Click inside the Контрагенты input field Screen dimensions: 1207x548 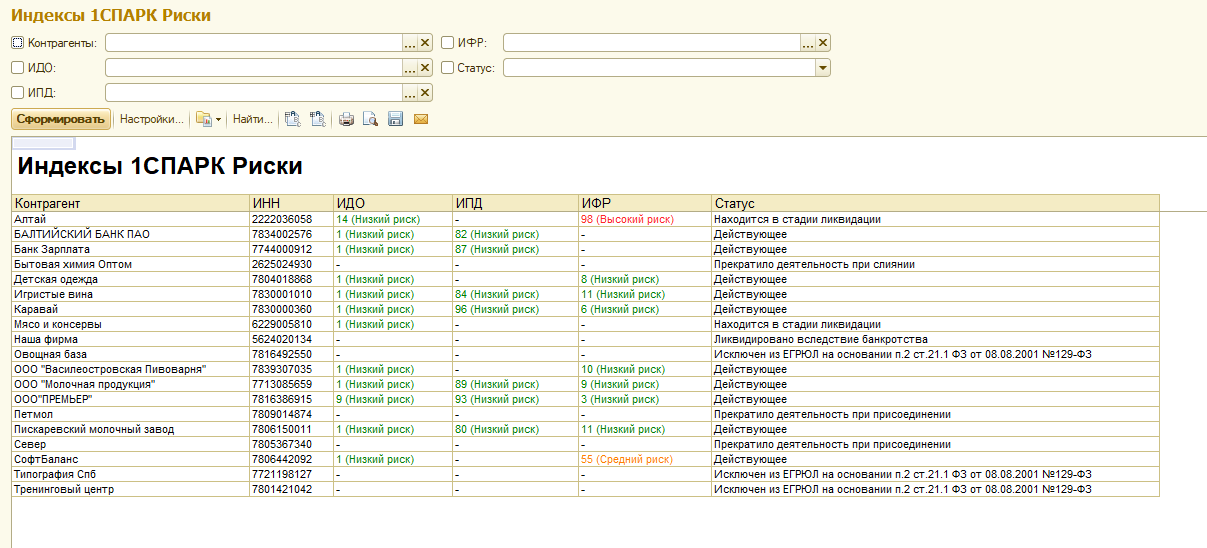pos(253,42)
